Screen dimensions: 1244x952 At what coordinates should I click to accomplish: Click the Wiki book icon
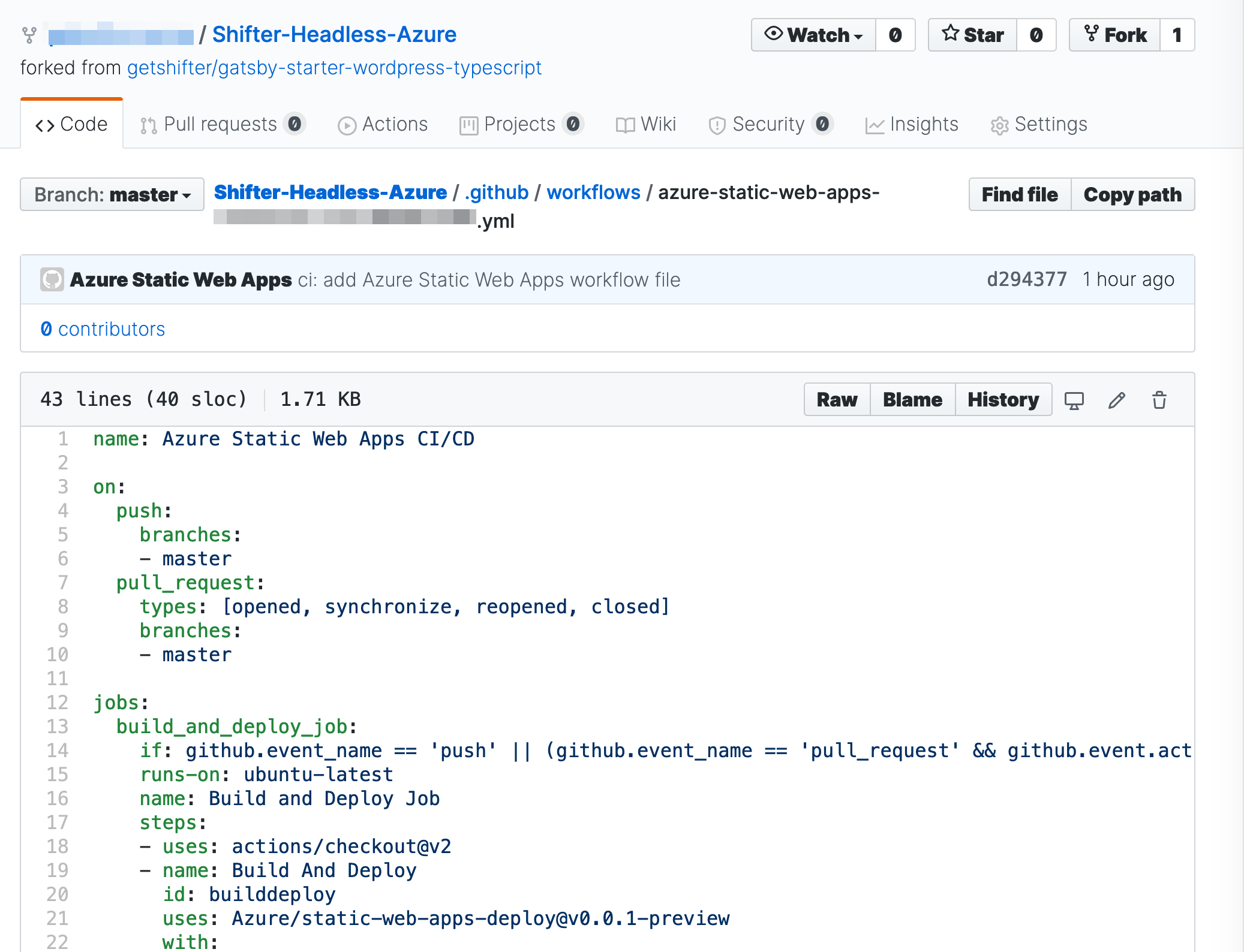pyautogui.click(x=625, y=125)
